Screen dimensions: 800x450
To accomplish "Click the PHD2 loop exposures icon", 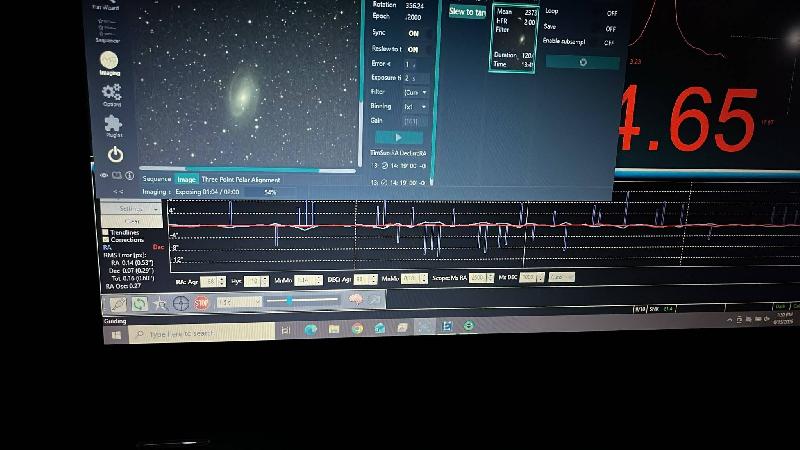I will click(139, 304).
